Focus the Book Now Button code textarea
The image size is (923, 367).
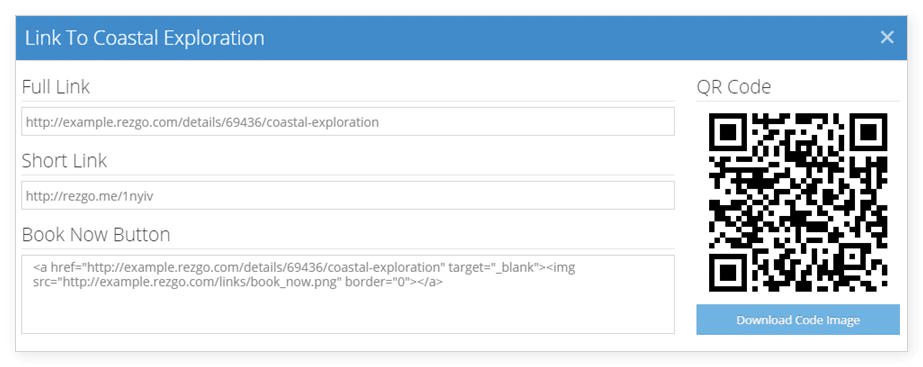tap(348, 295)
